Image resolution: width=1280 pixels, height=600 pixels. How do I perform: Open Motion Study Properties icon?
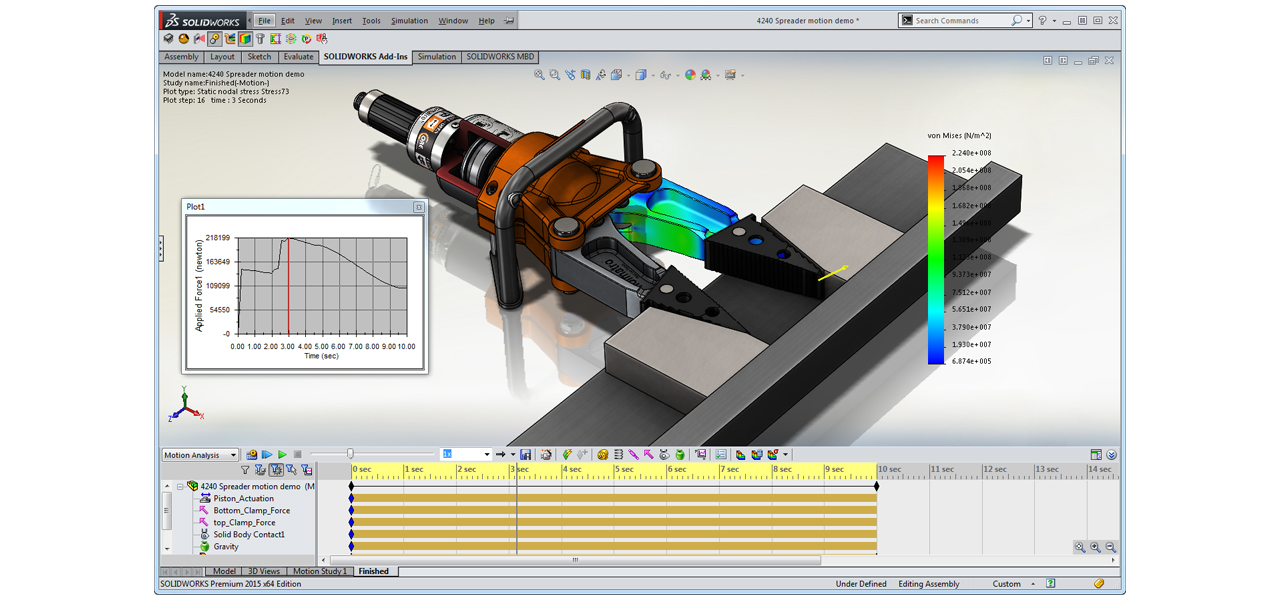click(x=721, y=455)
